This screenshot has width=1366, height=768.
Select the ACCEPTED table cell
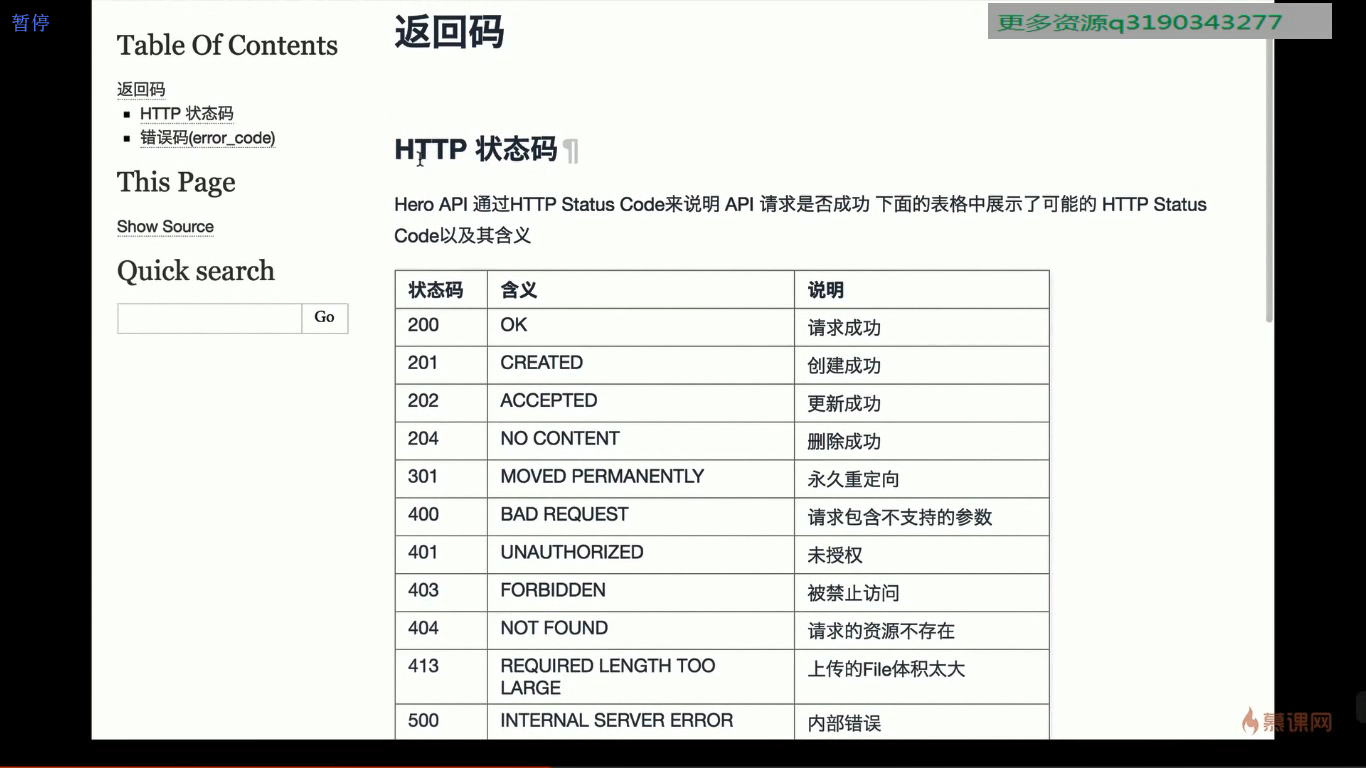641,403
